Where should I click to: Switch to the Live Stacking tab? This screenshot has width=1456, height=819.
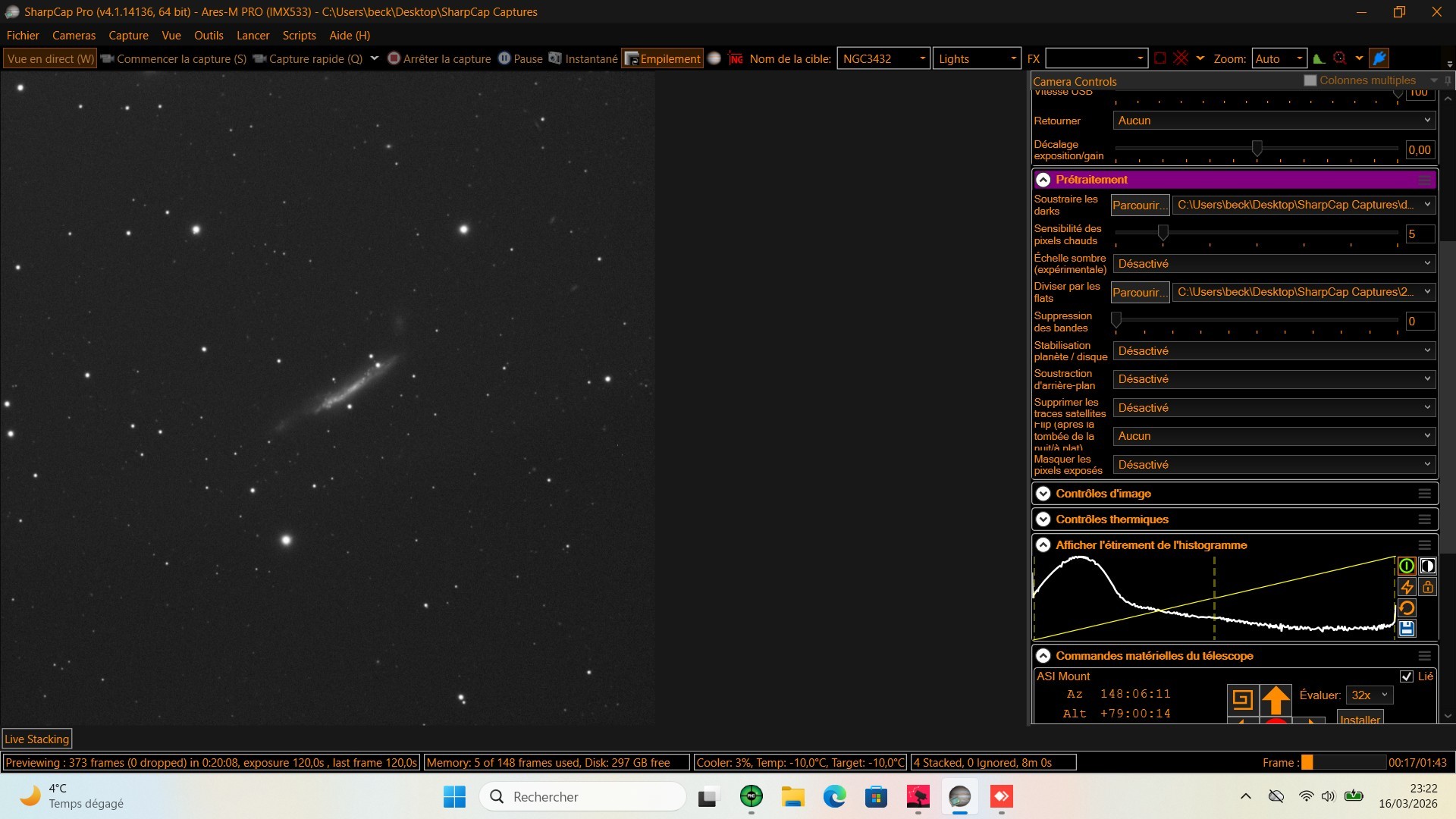37,739
